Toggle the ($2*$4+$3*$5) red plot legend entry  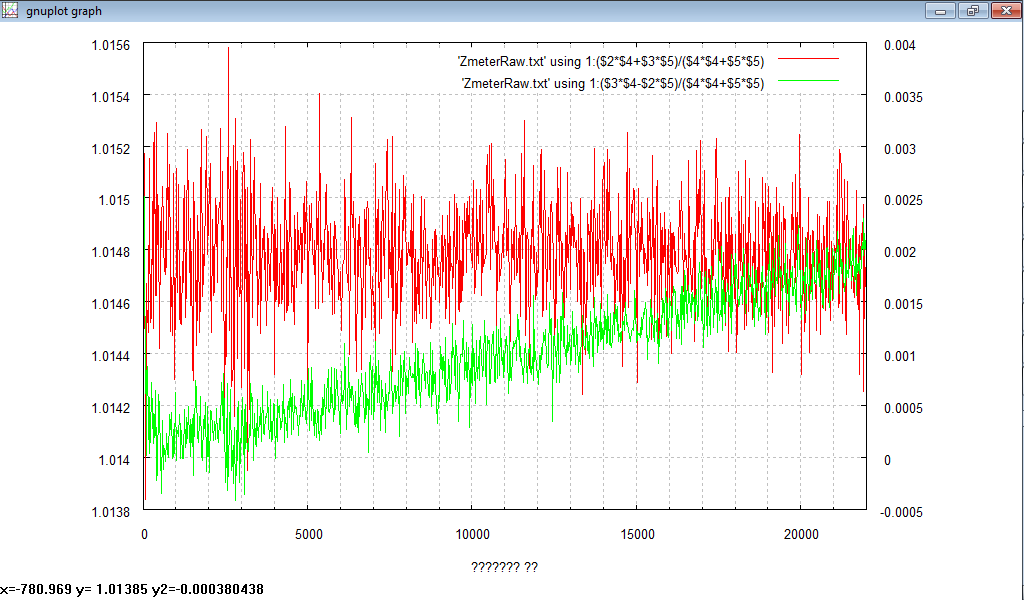click(611, 62)
